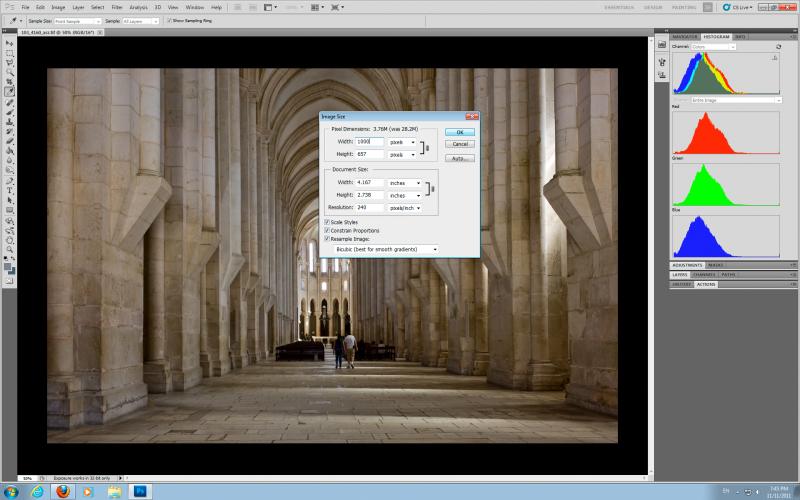Image resolution: width=800 pixels, height=500 pixels.
Task: Open Firefox from the taskbar
Action: coord(63,491)
